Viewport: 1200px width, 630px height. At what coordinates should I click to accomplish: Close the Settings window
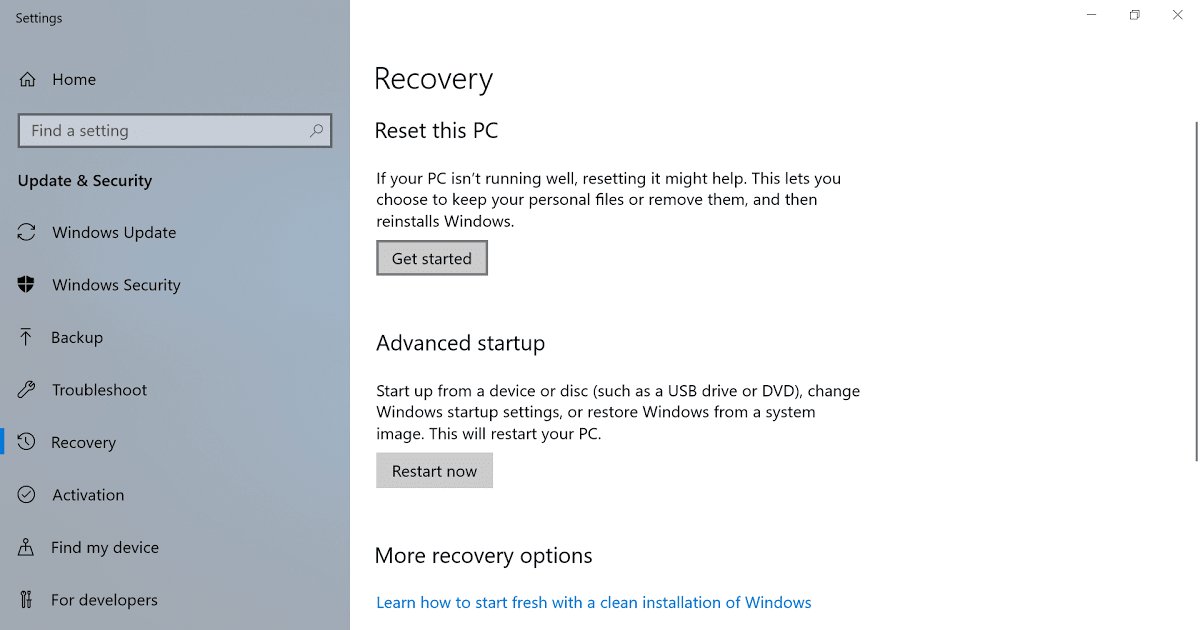point(1178,15)
